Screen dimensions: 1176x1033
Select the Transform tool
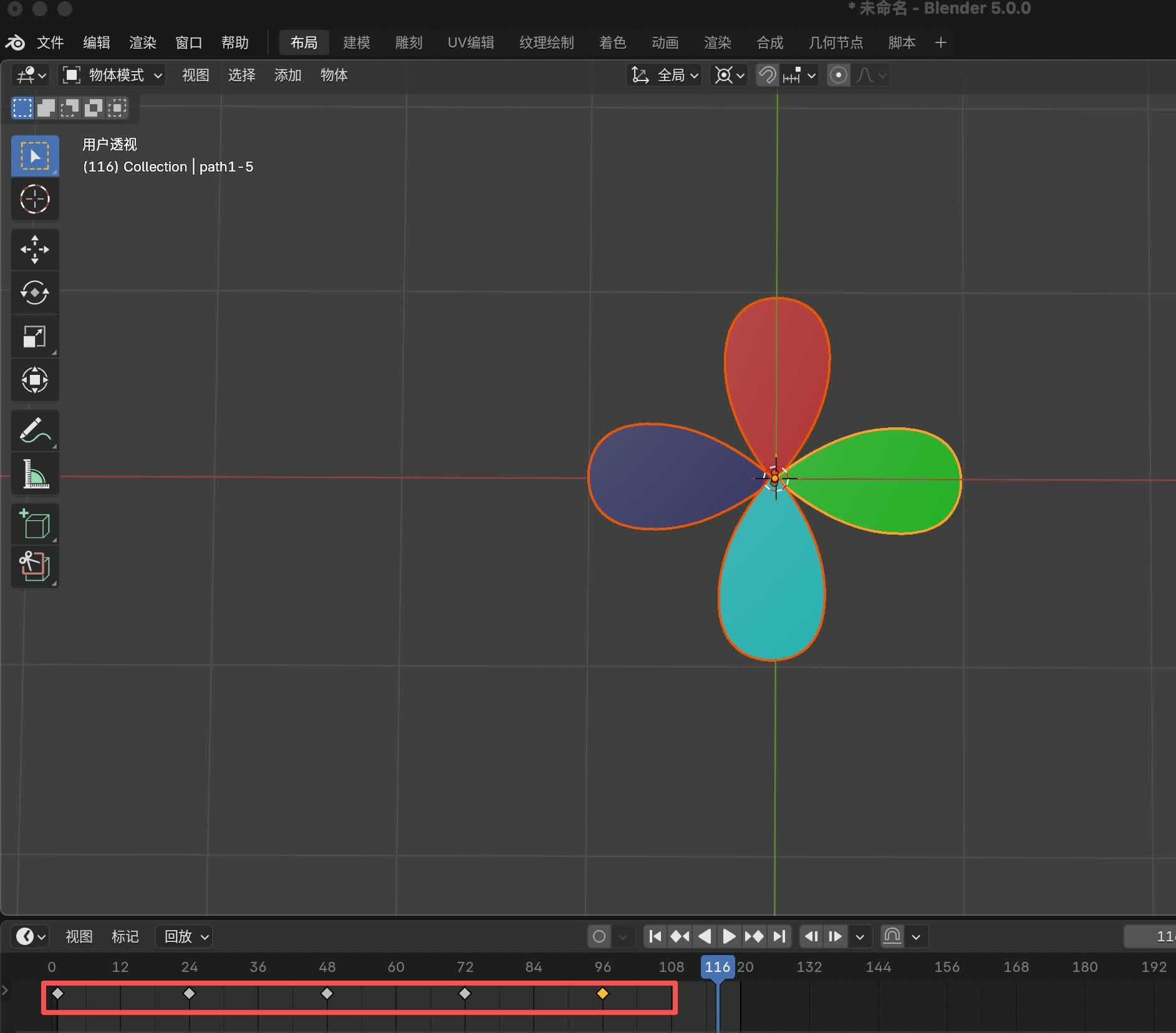click(35, 380)
